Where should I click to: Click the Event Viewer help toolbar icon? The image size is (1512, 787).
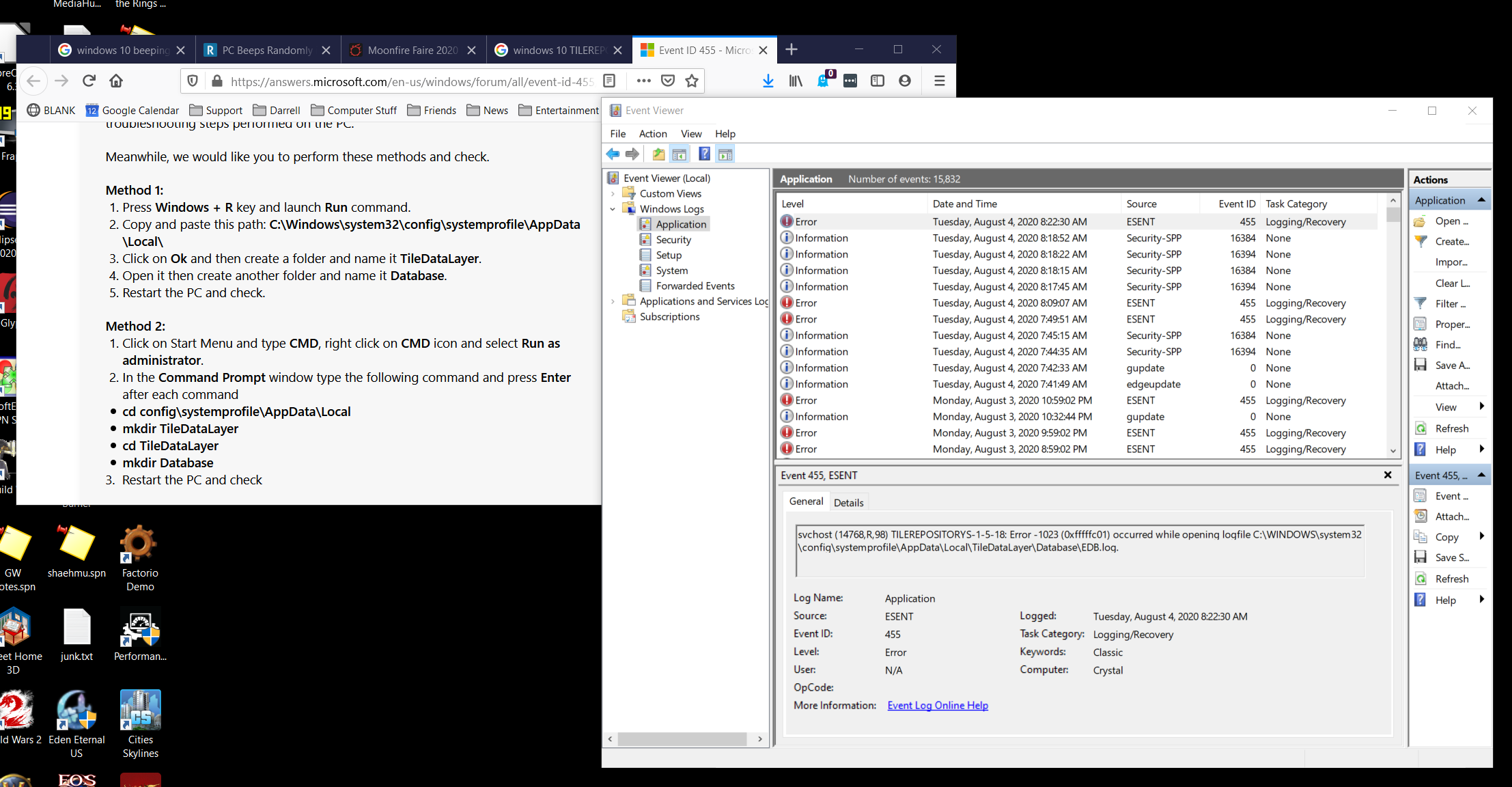[704, 154]
